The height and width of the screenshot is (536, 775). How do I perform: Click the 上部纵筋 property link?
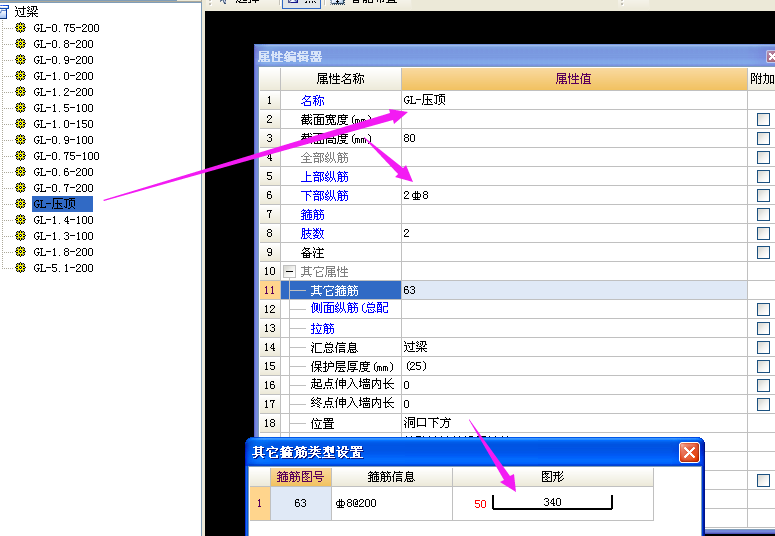(x=324, y=177)
